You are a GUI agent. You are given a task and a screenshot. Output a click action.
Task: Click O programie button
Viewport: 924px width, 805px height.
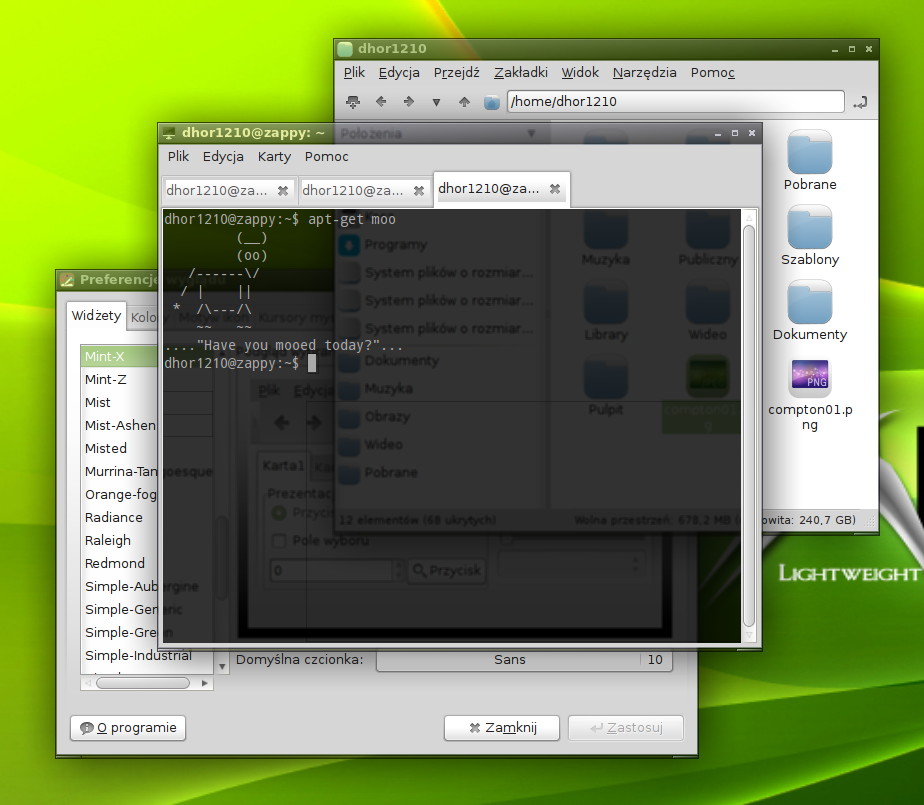(x=128, y=728)
